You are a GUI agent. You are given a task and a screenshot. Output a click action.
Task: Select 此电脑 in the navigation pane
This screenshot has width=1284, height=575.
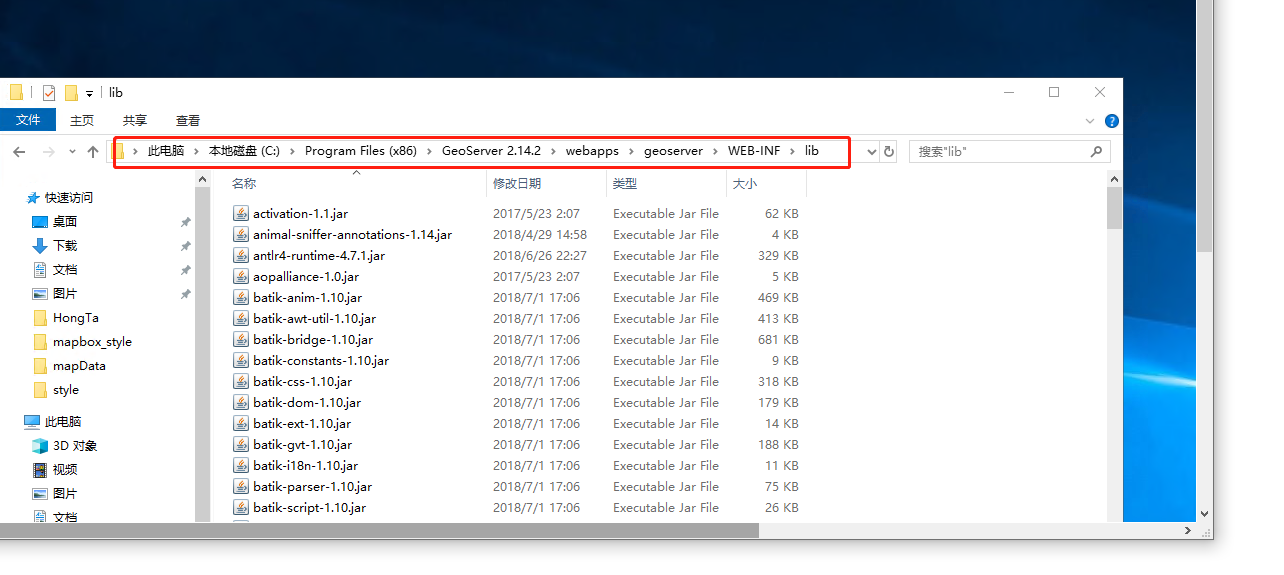(63, 422)
